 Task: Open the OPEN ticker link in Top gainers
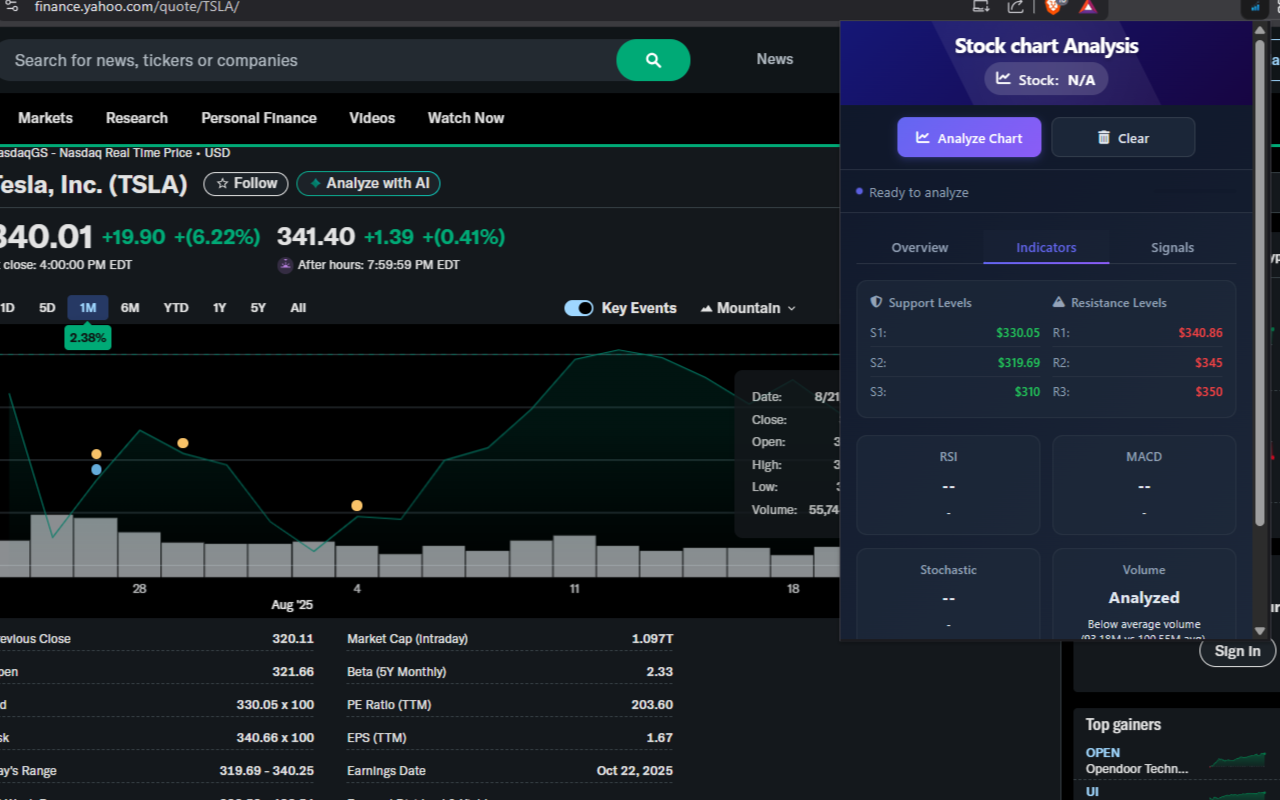pos(1103,753)
